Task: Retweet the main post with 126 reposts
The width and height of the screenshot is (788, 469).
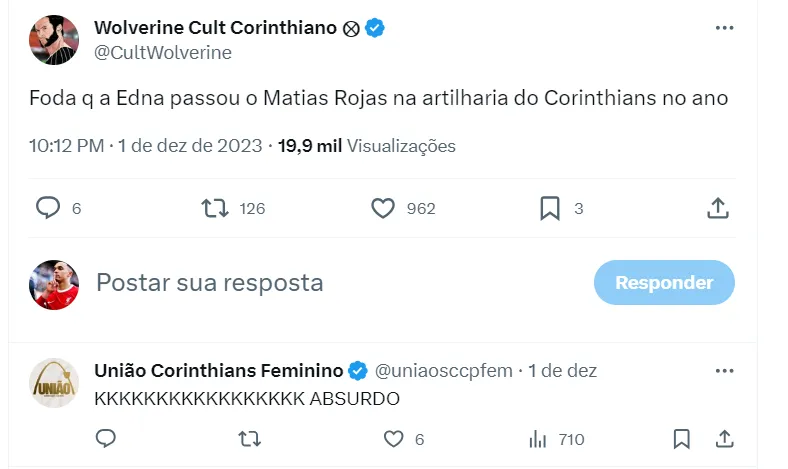Action: tap(215, 208)
